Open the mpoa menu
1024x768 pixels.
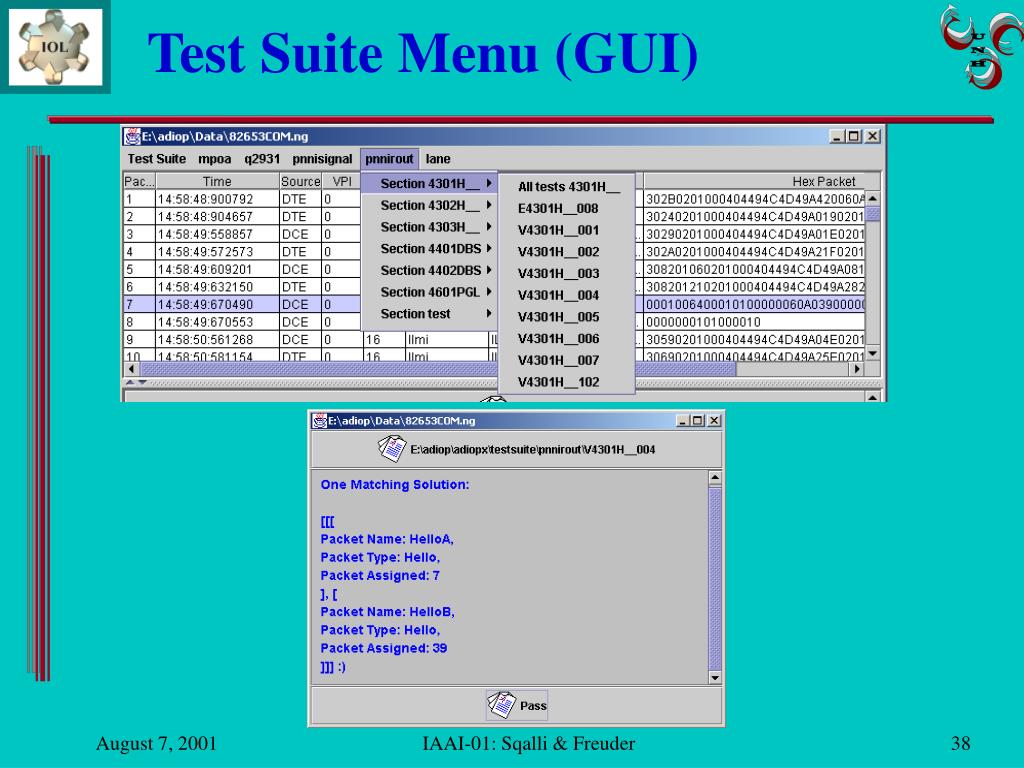214,159
